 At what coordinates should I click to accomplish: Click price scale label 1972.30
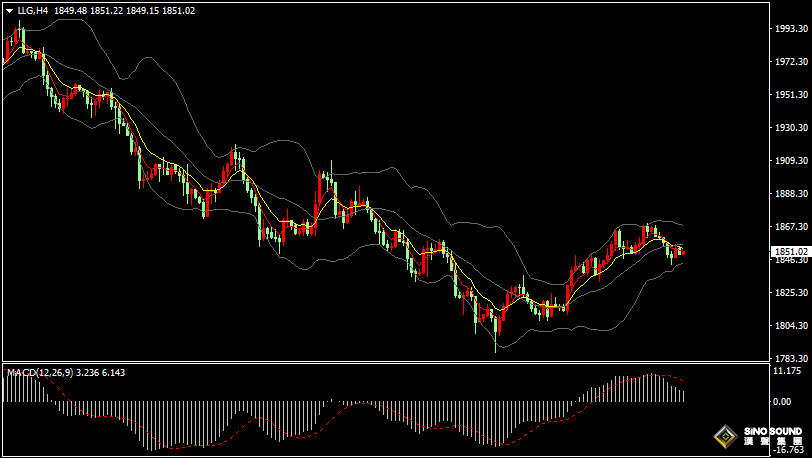792,62
